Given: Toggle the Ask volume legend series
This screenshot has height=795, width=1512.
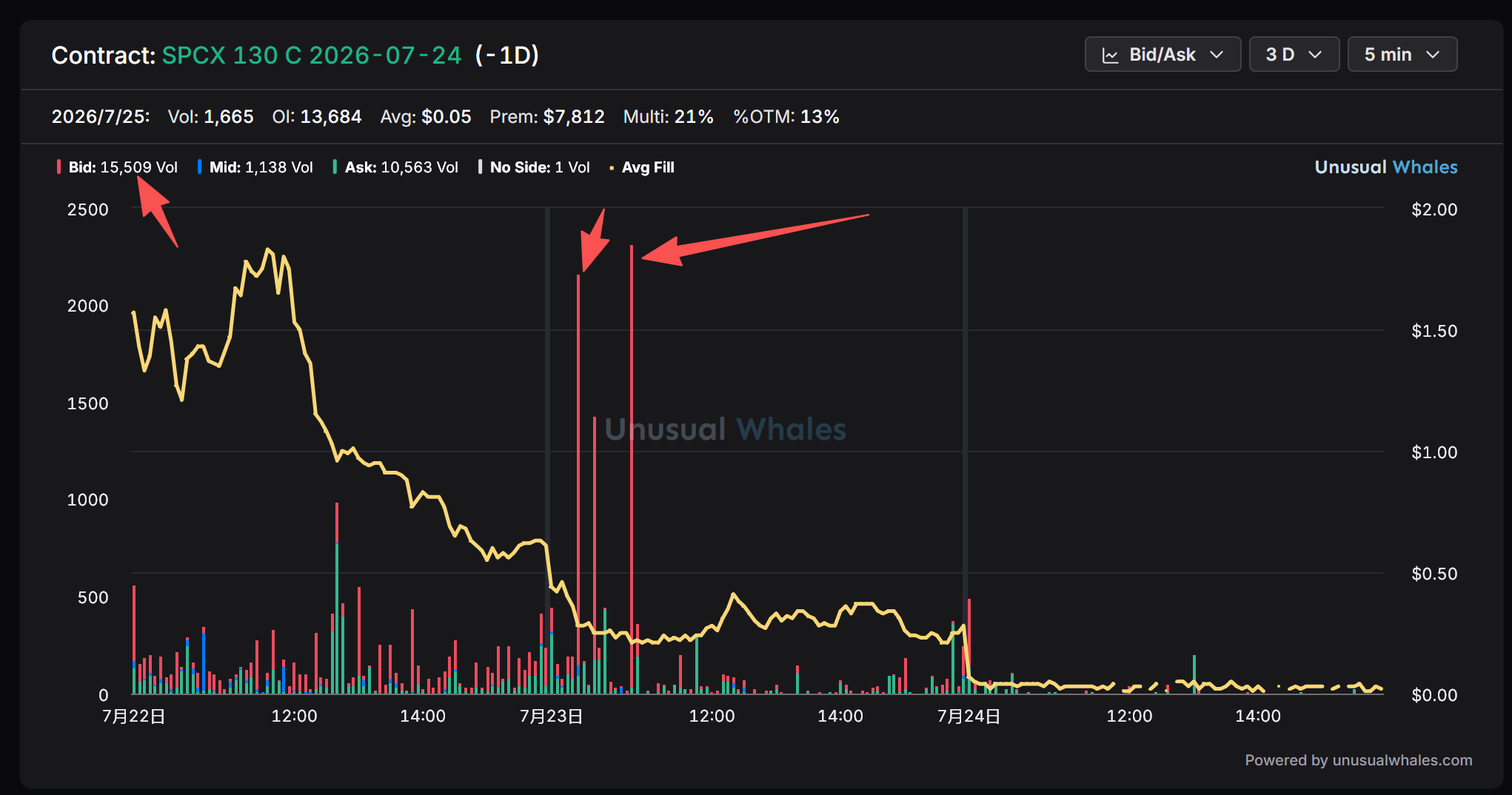Looking at the screenshot, I should [395, 167].
